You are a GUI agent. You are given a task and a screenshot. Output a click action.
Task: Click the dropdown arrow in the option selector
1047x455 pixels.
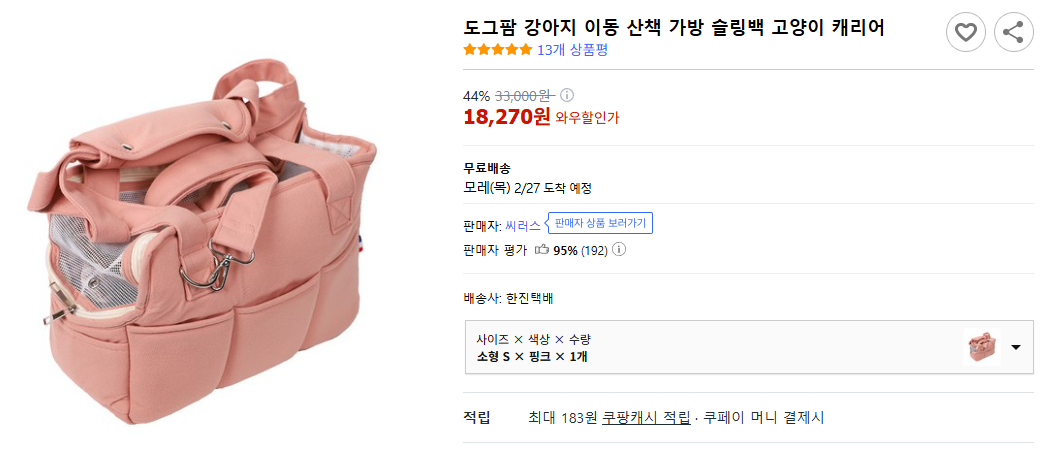(1016, 347)
